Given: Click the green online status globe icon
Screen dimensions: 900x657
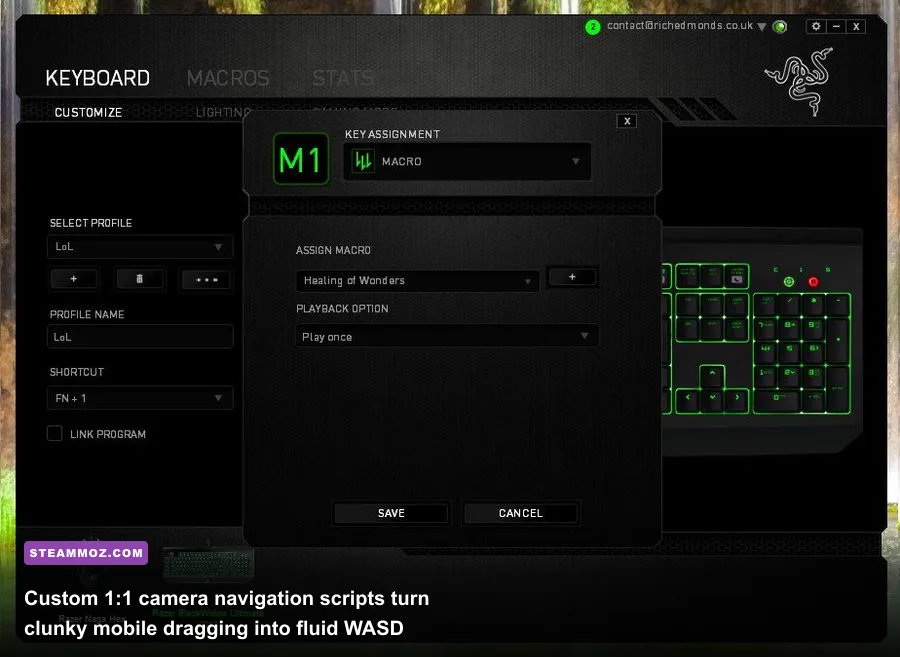Looking at the screenshot, I should 779,26.
